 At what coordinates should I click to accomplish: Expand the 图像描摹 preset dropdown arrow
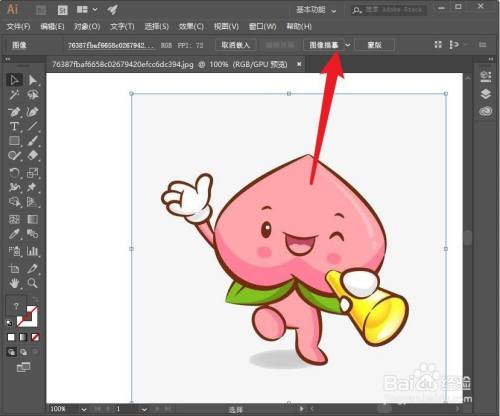[348, 45]
